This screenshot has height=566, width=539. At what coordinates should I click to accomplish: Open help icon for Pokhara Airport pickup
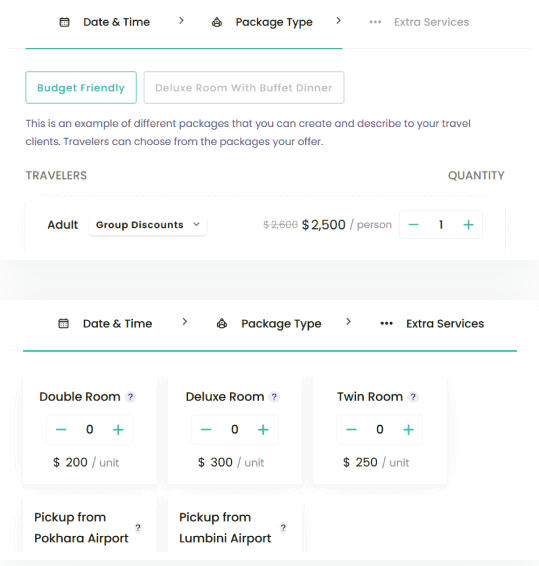pos(138,528)
